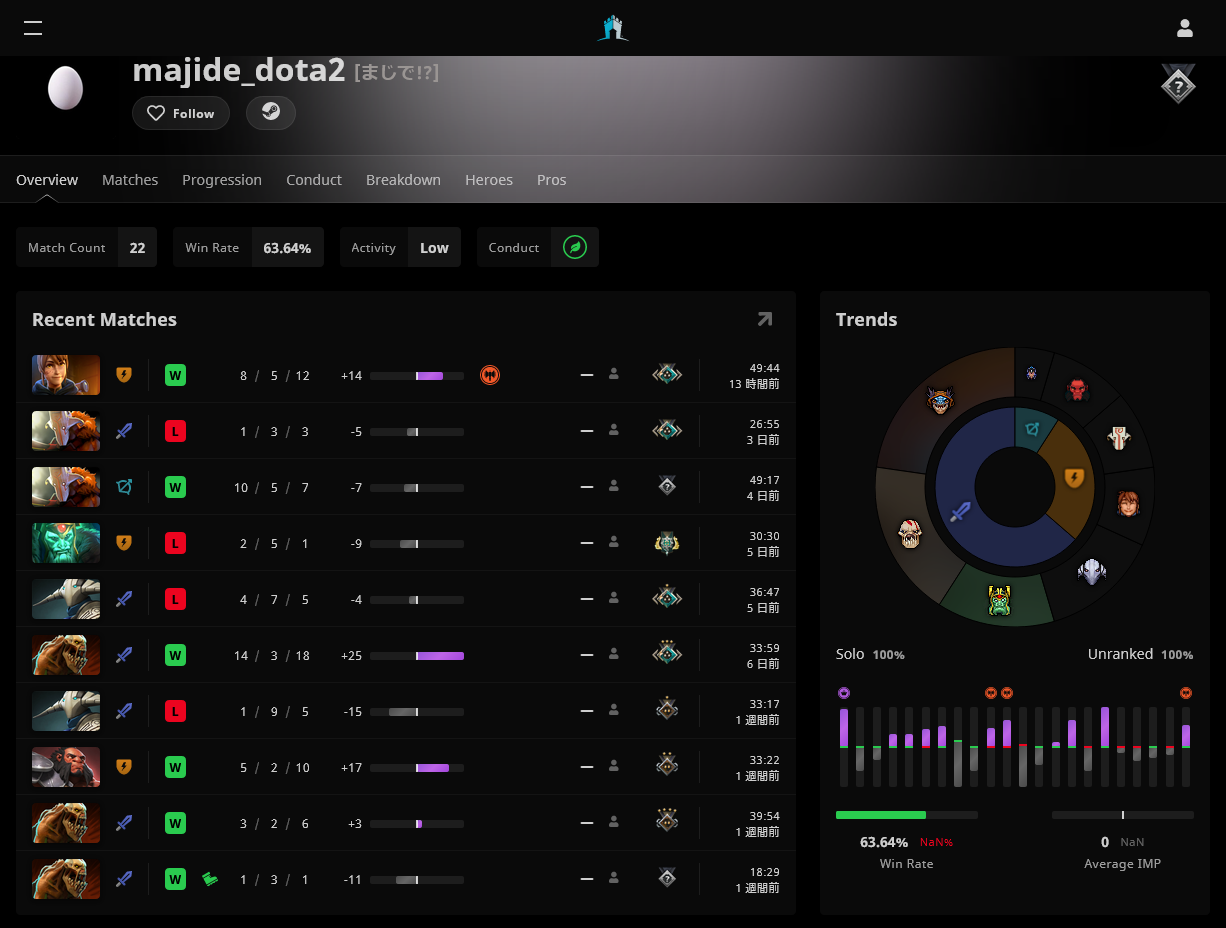Image resolution: width=1226 pixels, height=928 pixels.
Task: View the Breakdown tab
Action: click(403, 180)
